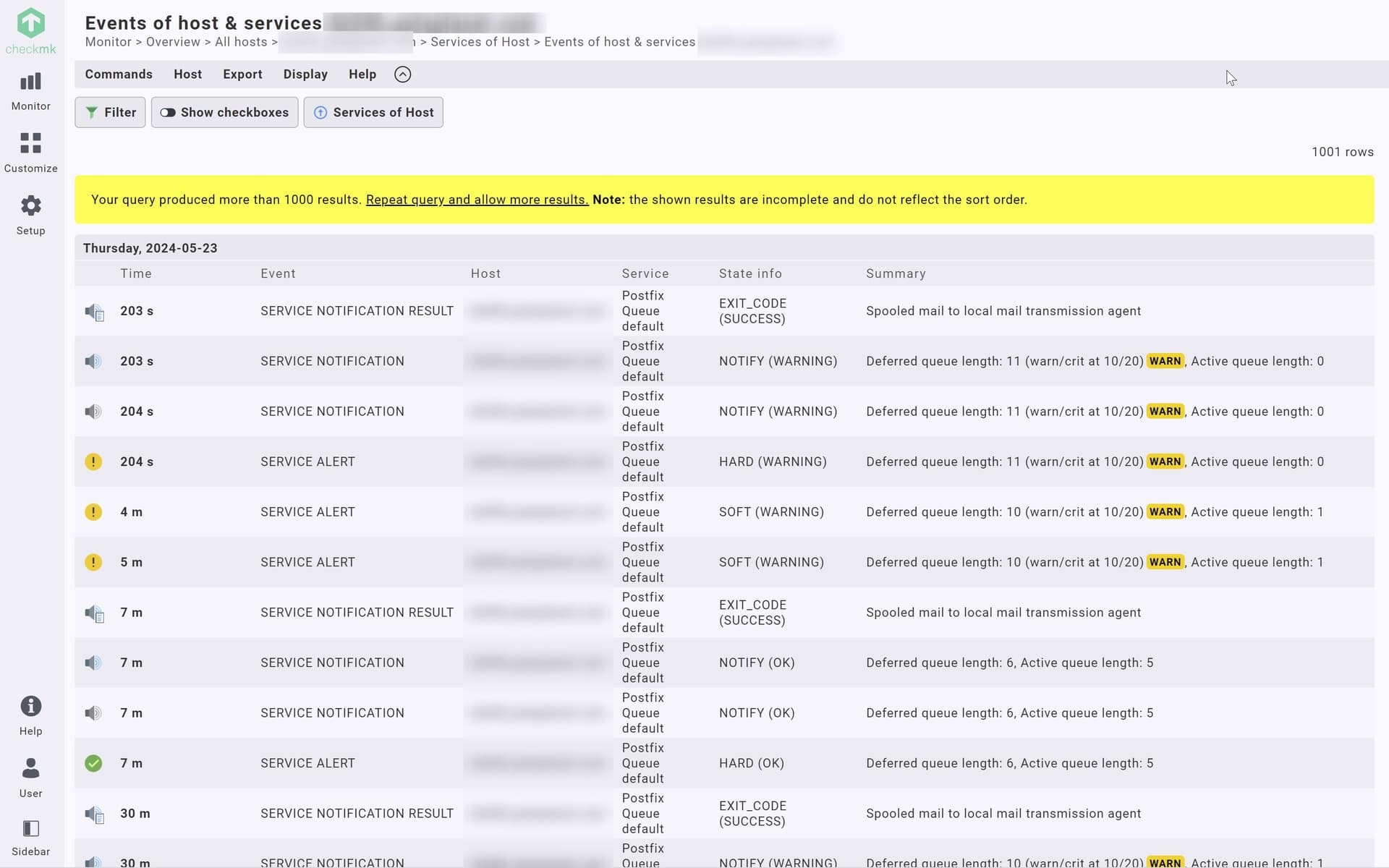
Task: Click the green OK checkmark on SERVICE ALERT row
Action: pyautogui.click(x=93, y=763)
